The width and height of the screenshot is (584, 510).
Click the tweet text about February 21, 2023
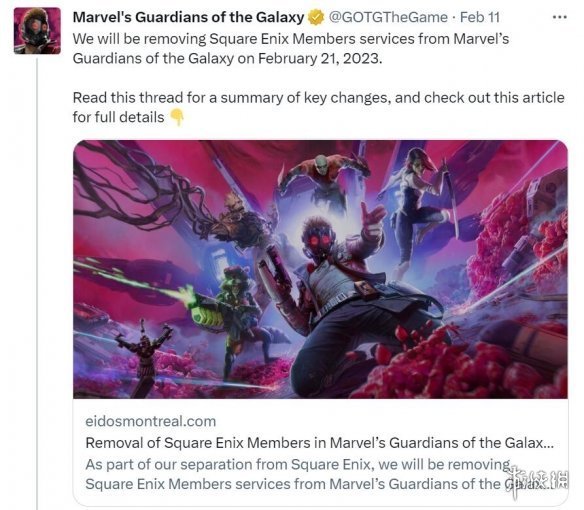click(x=291, y=48)
